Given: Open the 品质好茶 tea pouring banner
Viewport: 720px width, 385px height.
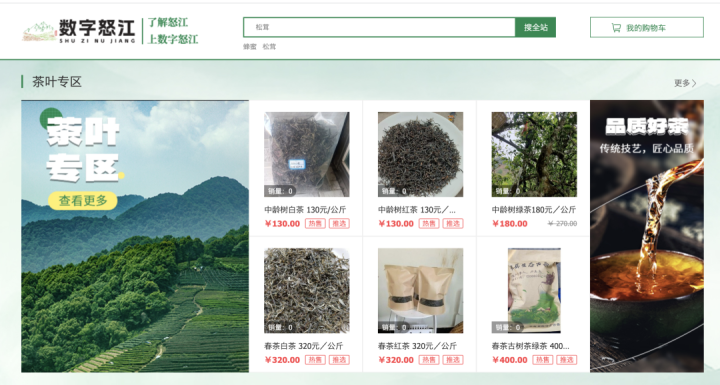Looking at the screenshot, I should tap(647, 236).
